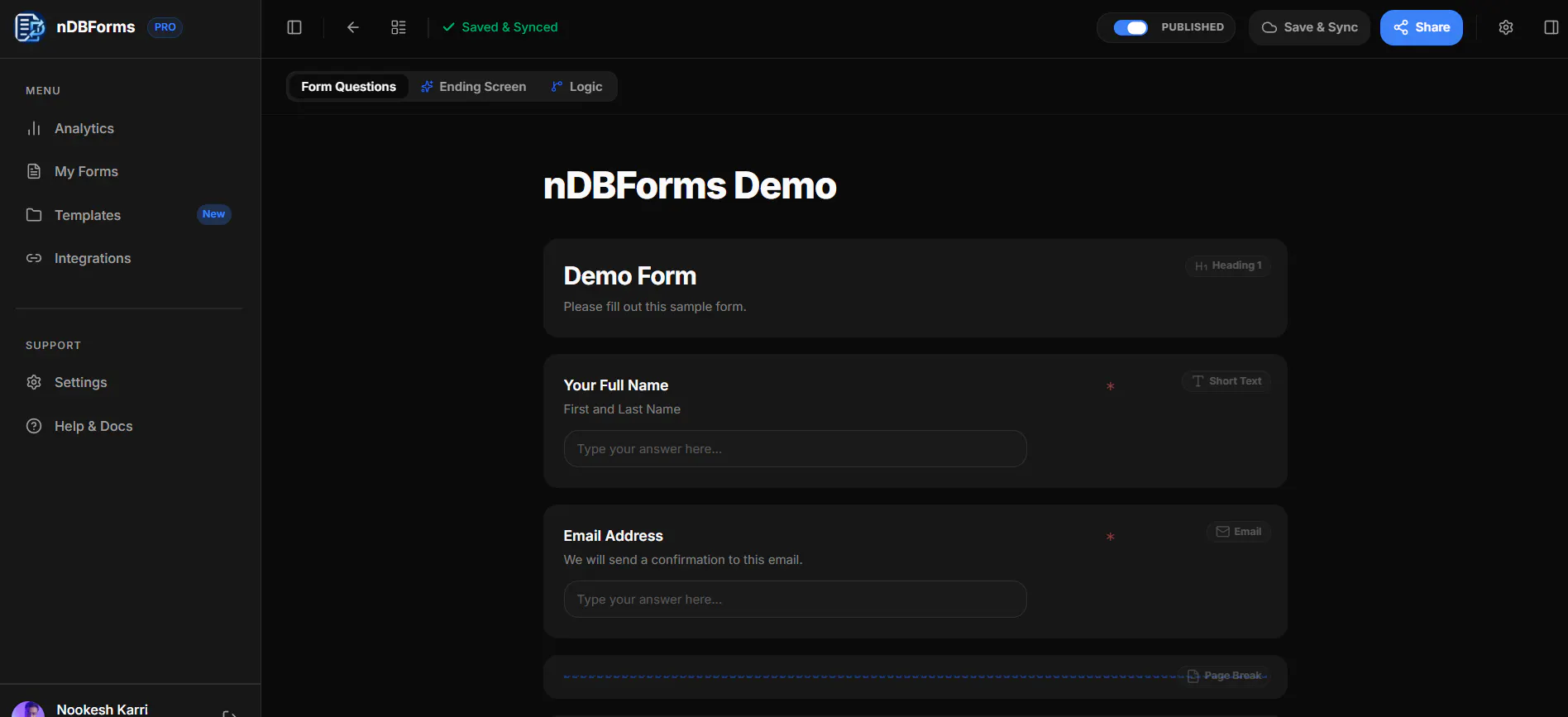Go back using the left arrow icon
Image resolution: width=1568 pixels, height=717 pixels.
tap(353, 27)
